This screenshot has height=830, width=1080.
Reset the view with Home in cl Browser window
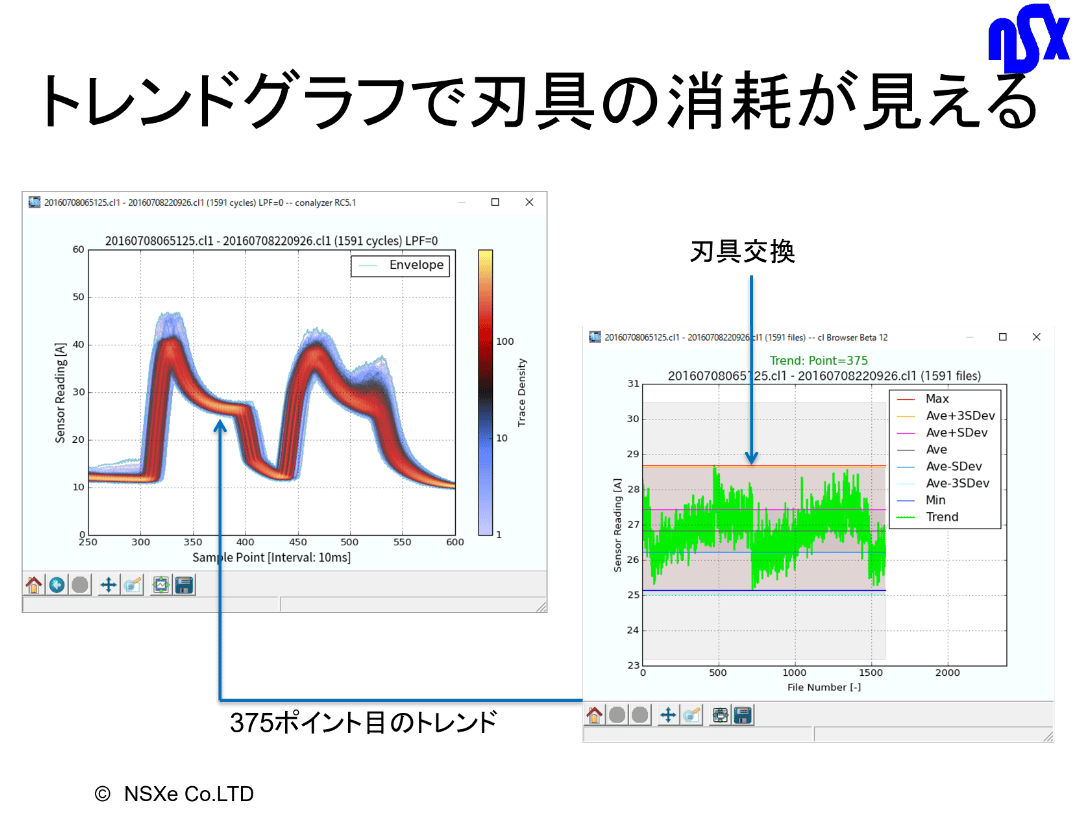point(594,715)
